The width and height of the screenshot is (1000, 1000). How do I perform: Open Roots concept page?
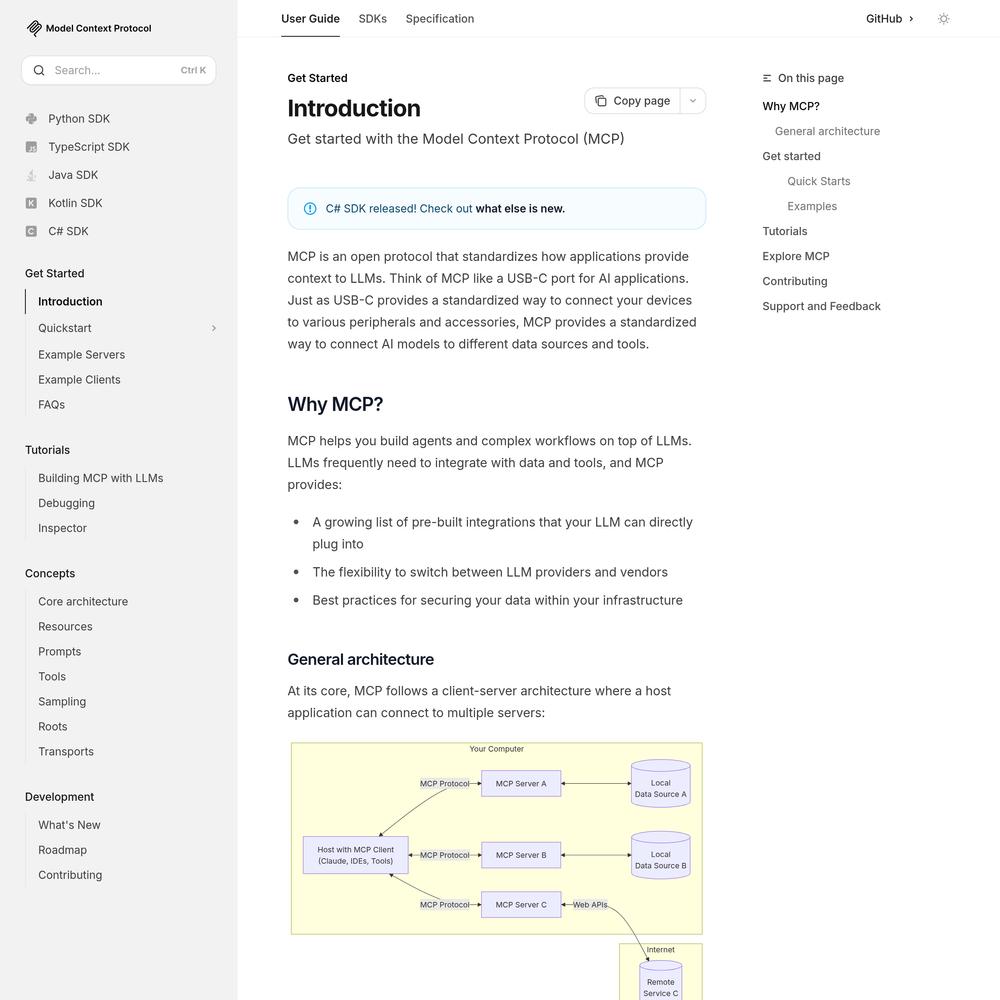click(x=52, y=726)
